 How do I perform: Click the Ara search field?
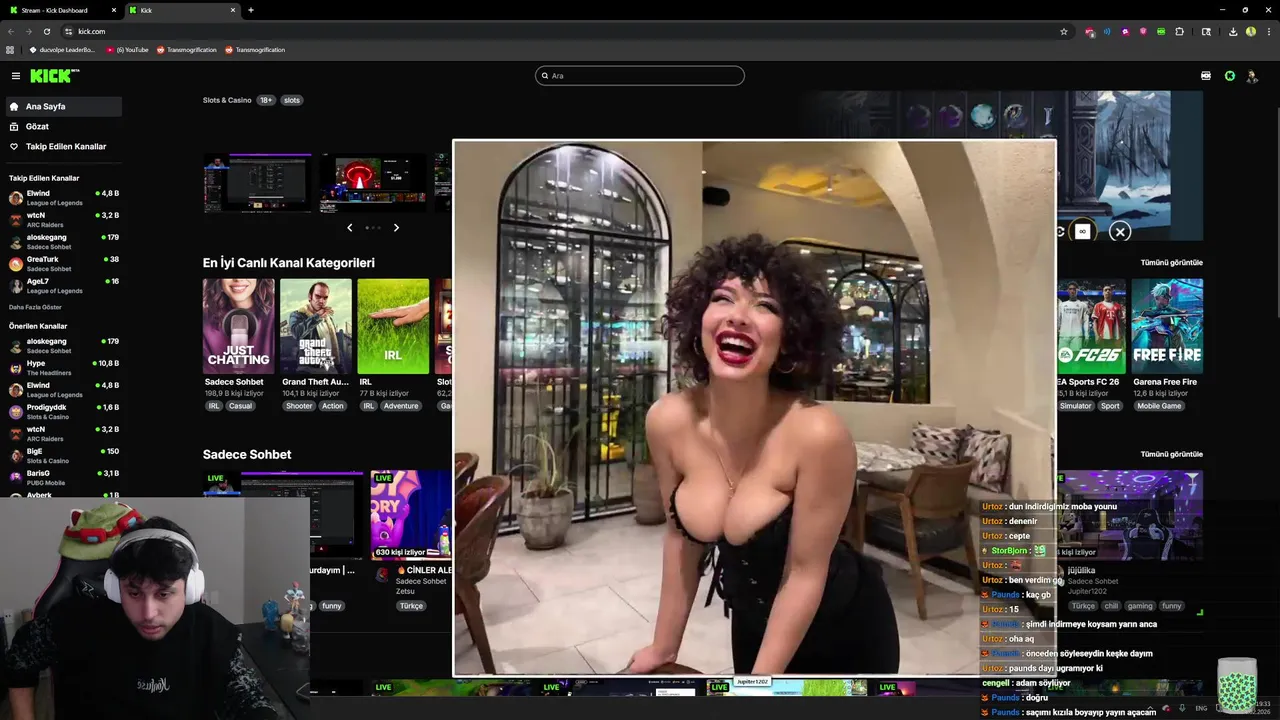pyautogui.click(x=640, y=76)
